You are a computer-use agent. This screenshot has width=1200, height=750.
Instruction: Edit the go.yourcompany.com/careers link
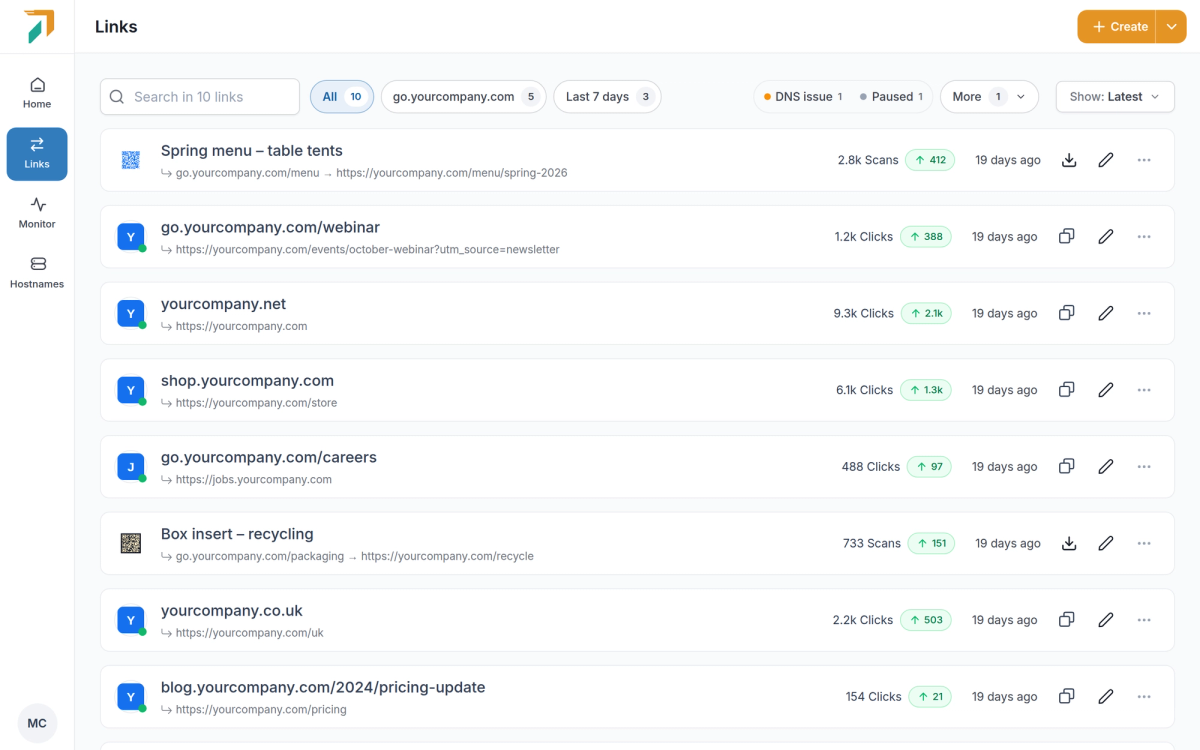[1106, 467]
